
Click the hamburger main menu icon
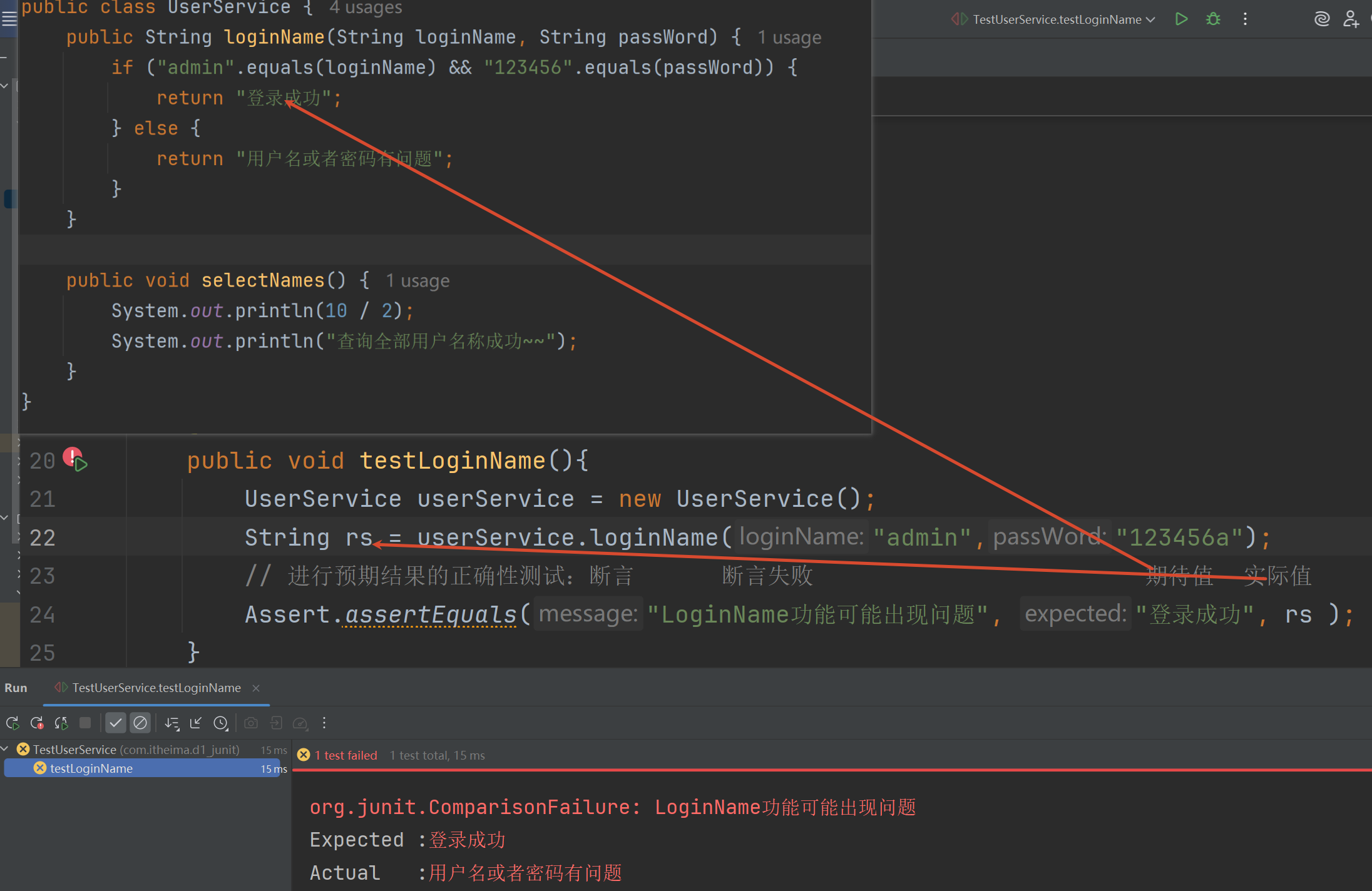(9, 19)
